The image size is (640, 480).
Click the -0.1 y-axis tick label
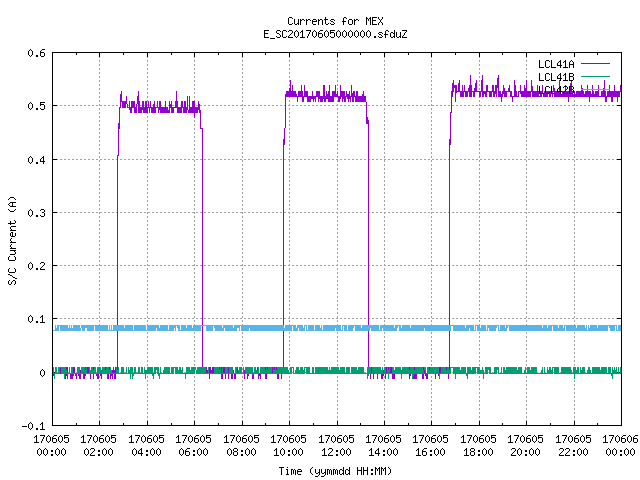point(33,426)
